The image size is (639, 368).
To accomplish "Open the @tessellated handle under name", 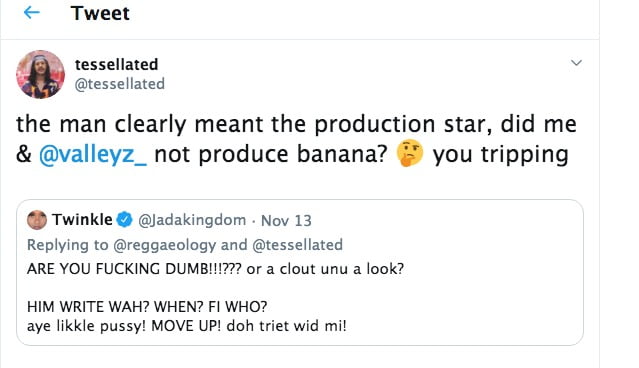I will click(x=120, y=84).
